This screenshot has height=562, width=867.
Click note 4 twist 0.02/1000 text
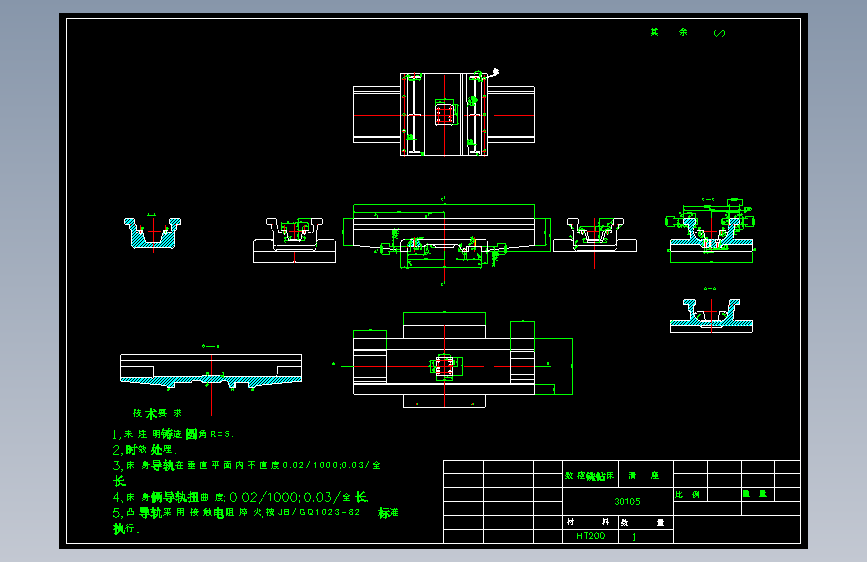(x=241, y=497)
